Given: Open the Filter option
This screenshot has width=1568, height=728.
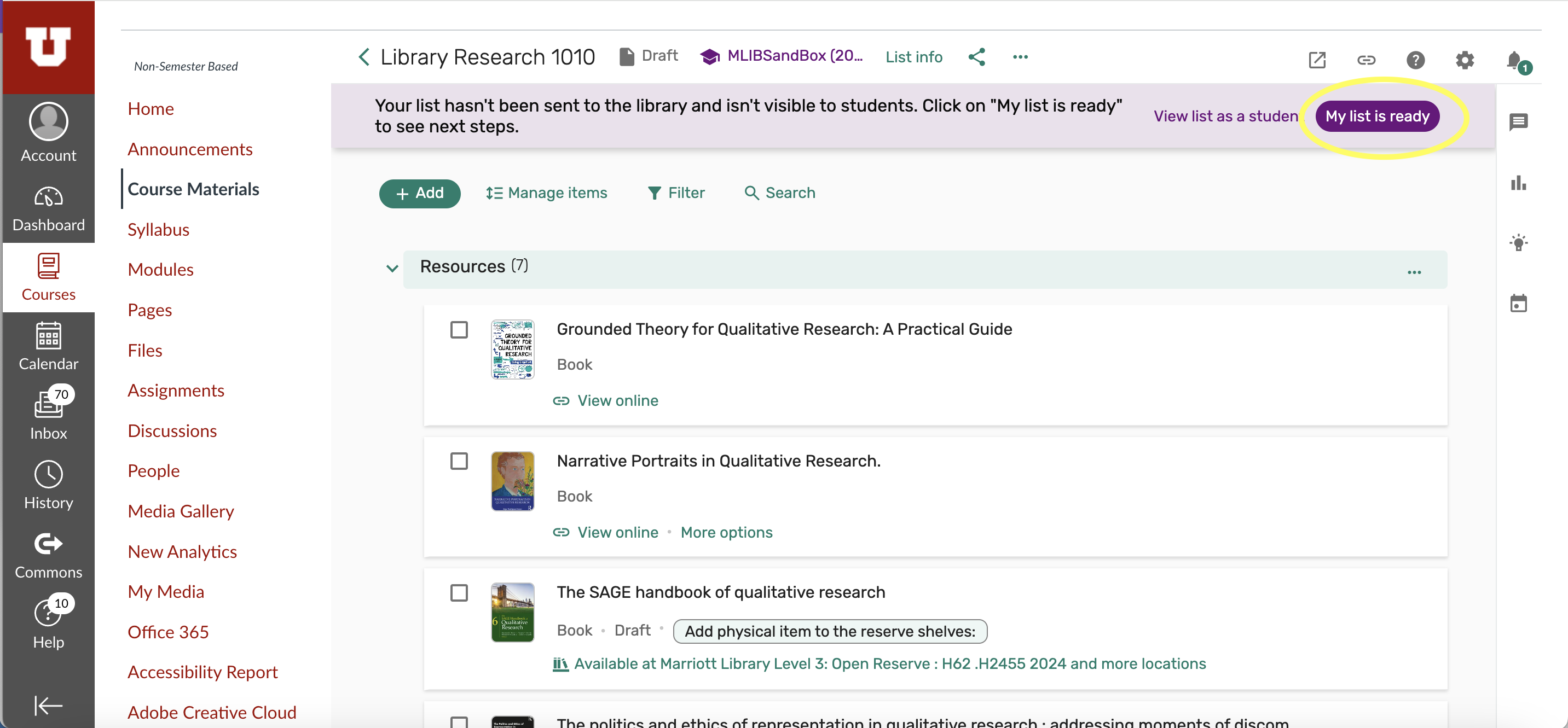Looking at the screenshot, I should click(676, 194).
